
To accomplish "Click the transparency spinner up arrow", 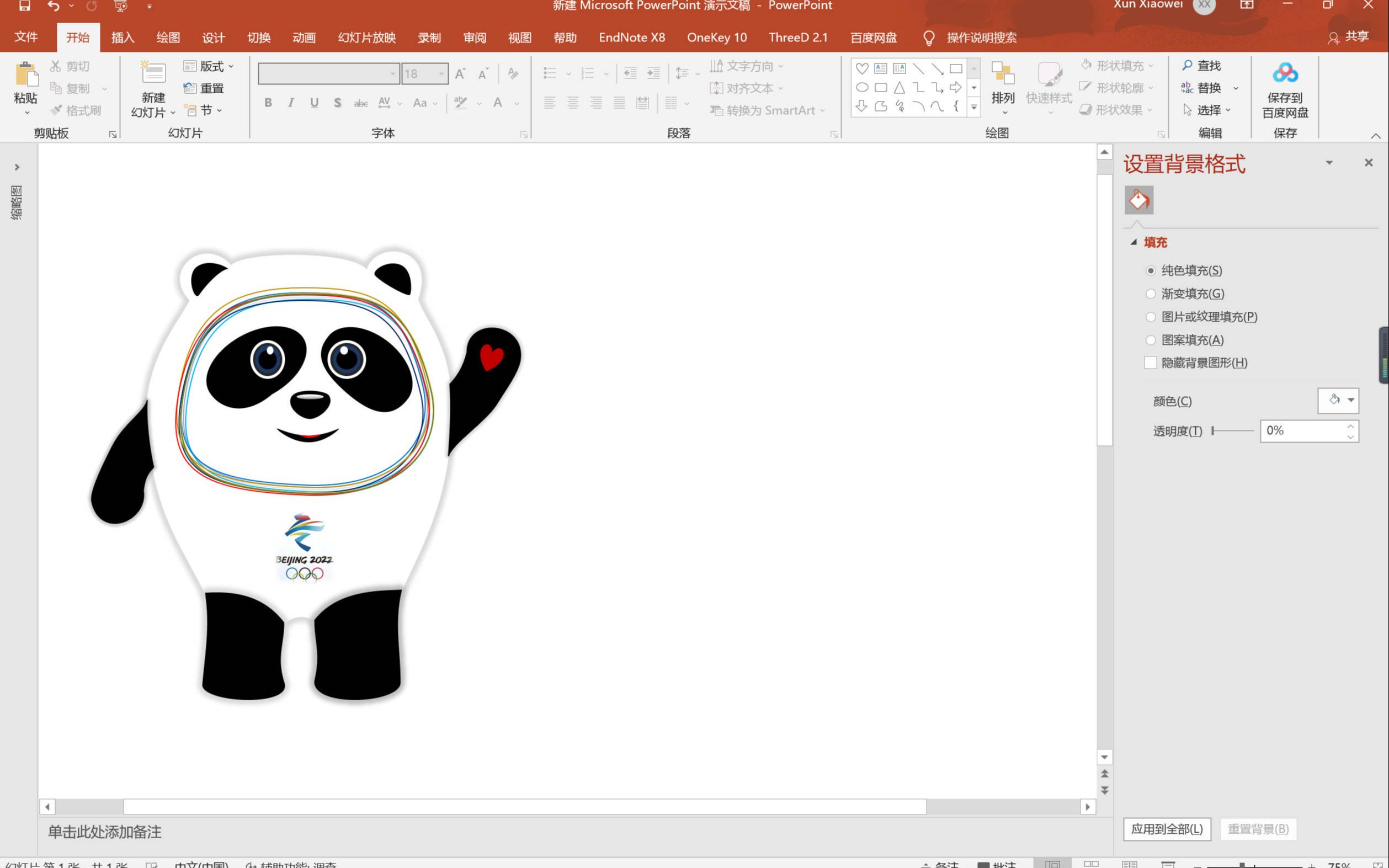I will pyautogui.click(x=1350, y=426).
